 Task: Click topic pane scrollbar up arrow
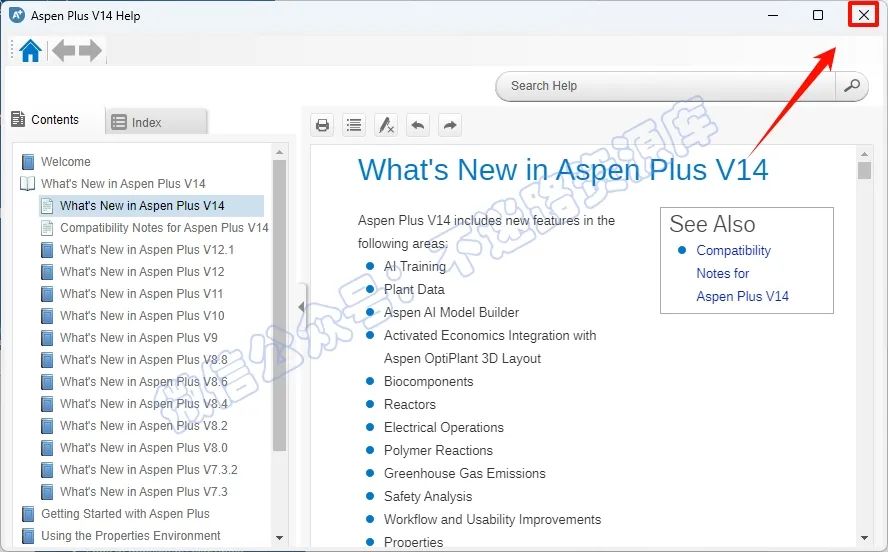pos(864,154)
